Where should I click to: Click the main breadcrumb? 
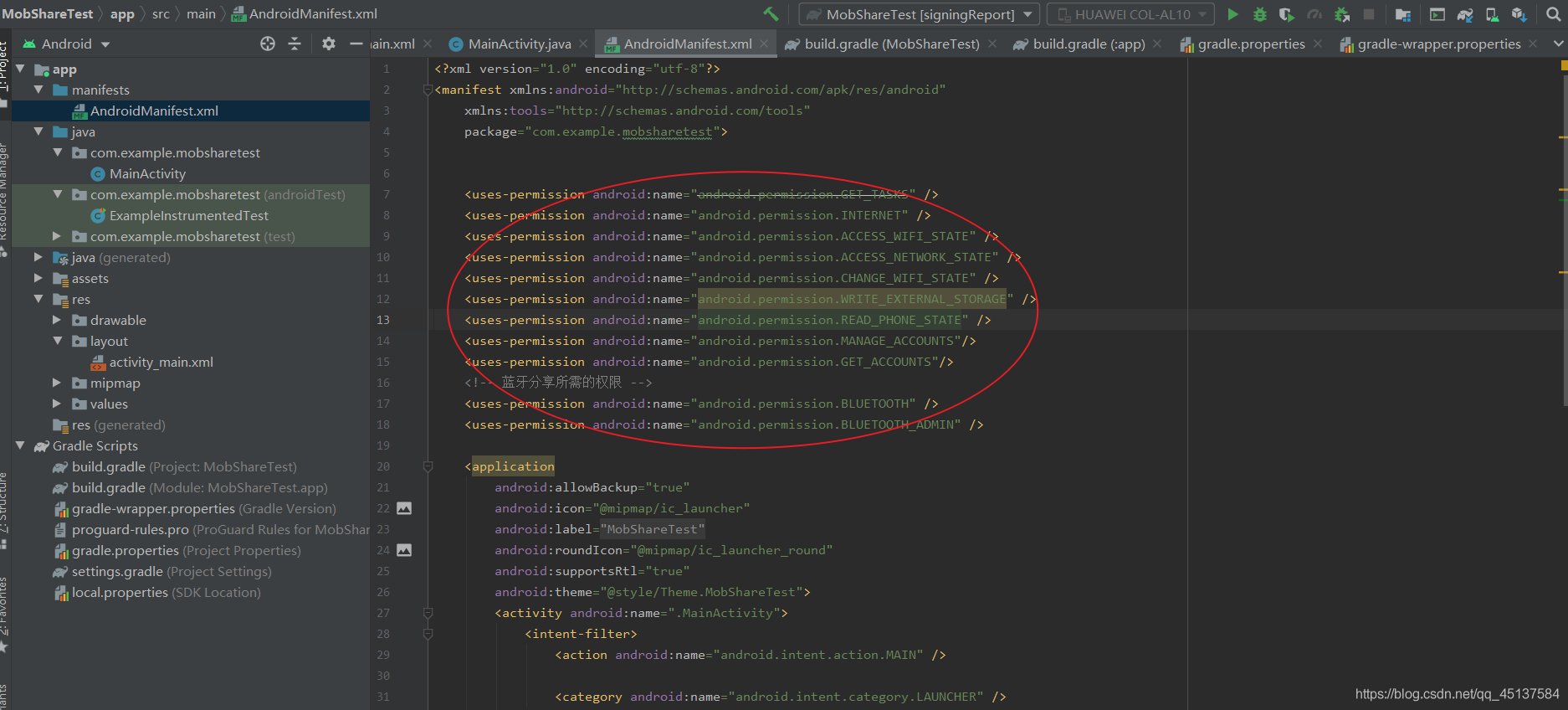201,14
